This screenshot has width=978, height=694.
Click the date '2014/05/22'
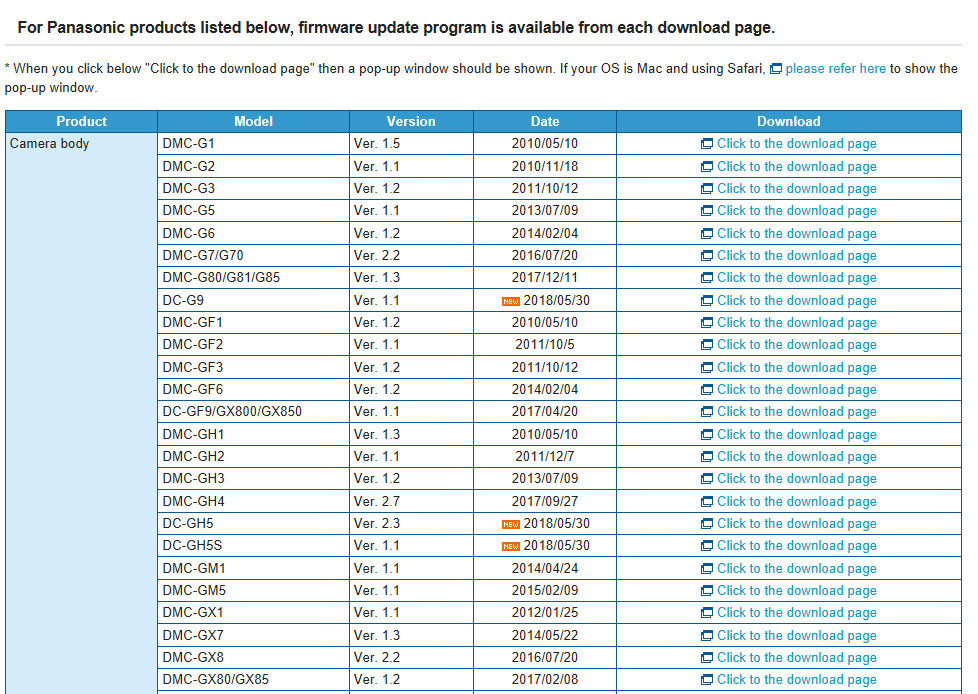(545, 635)
